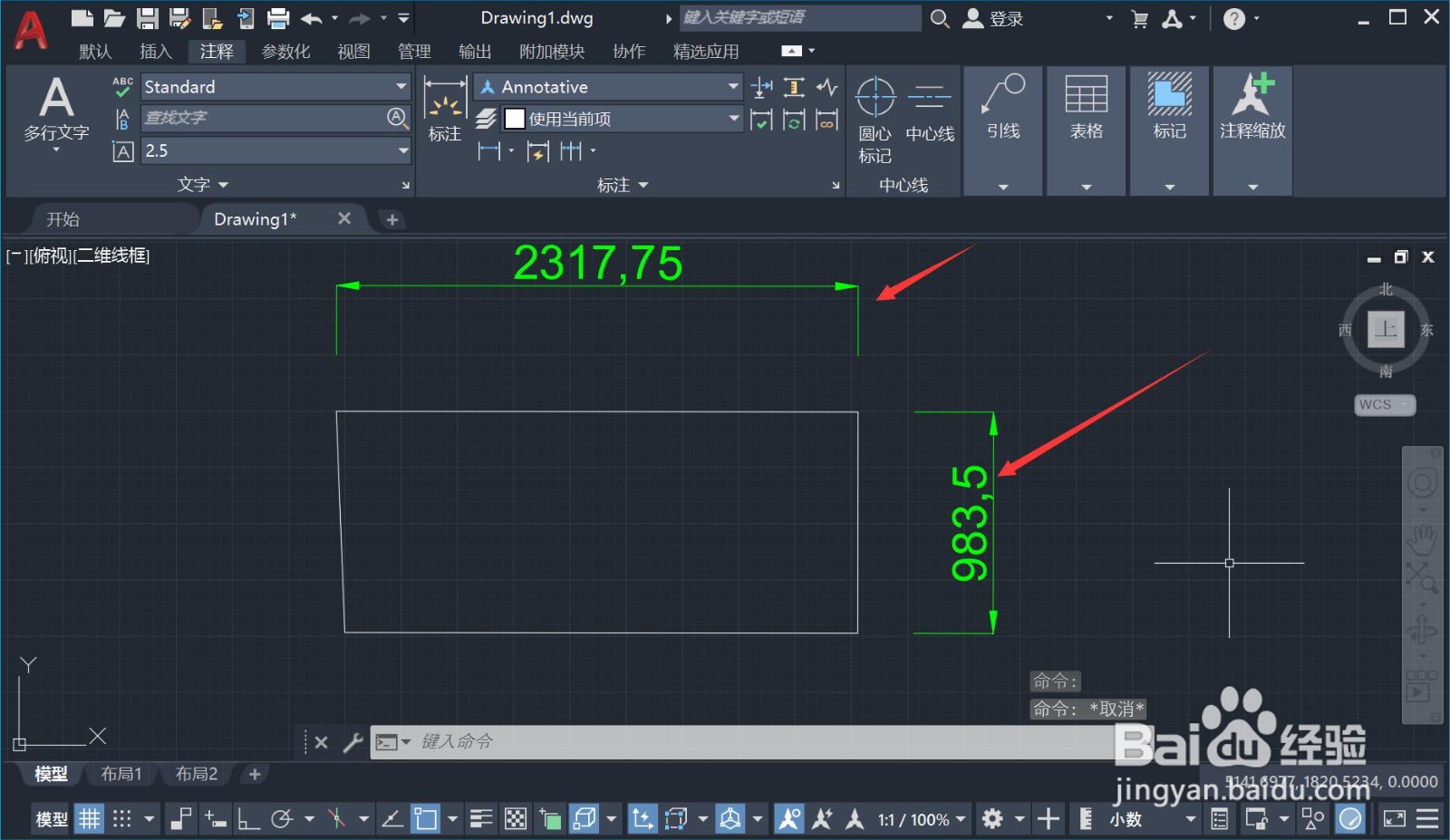This screenshot has height=840, width=1450.
Task: Select the Multiline Text (多行文字) tool
Action: 56,111
